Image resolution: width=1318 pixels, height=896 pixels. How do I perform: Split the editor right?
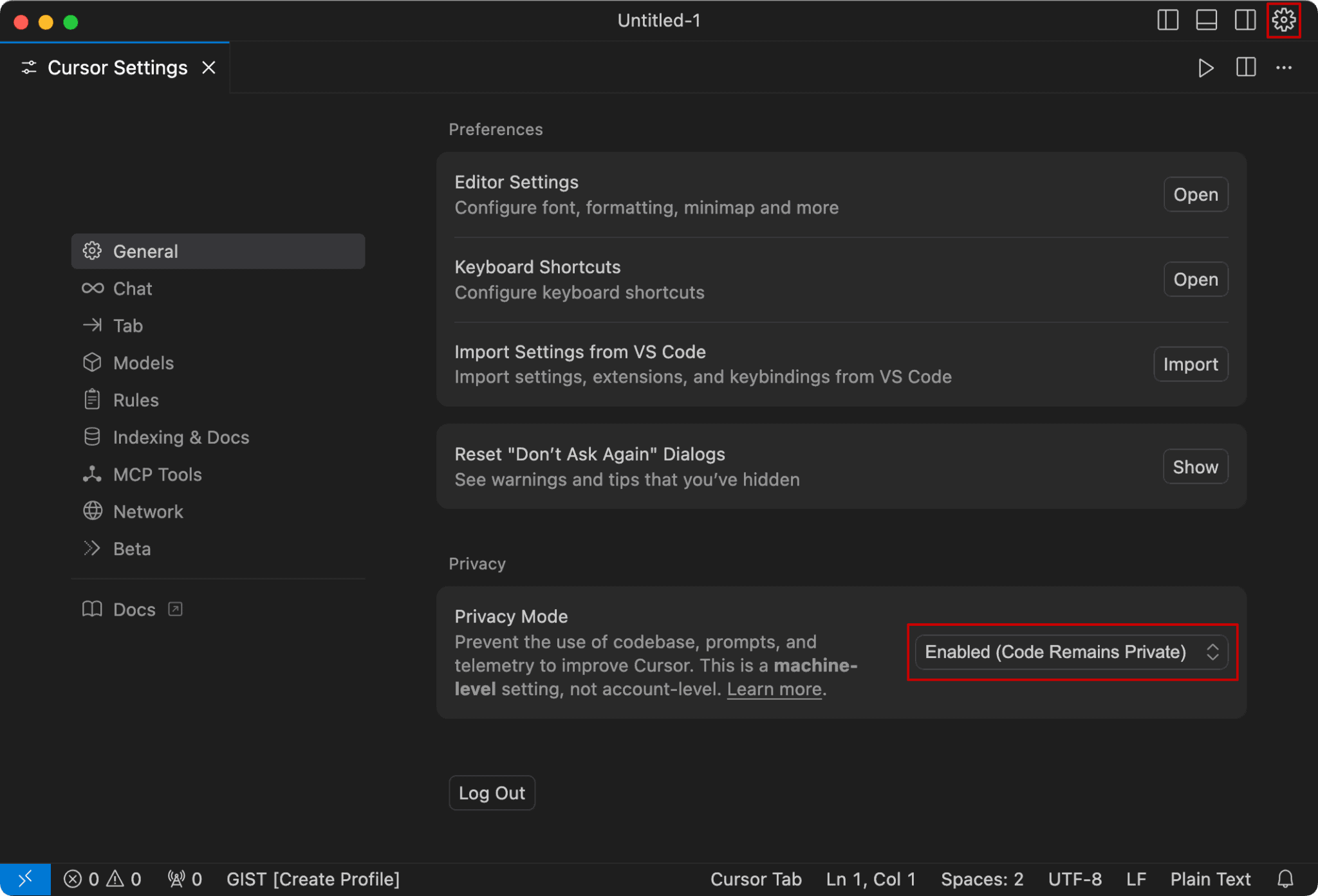point(1245,68)
